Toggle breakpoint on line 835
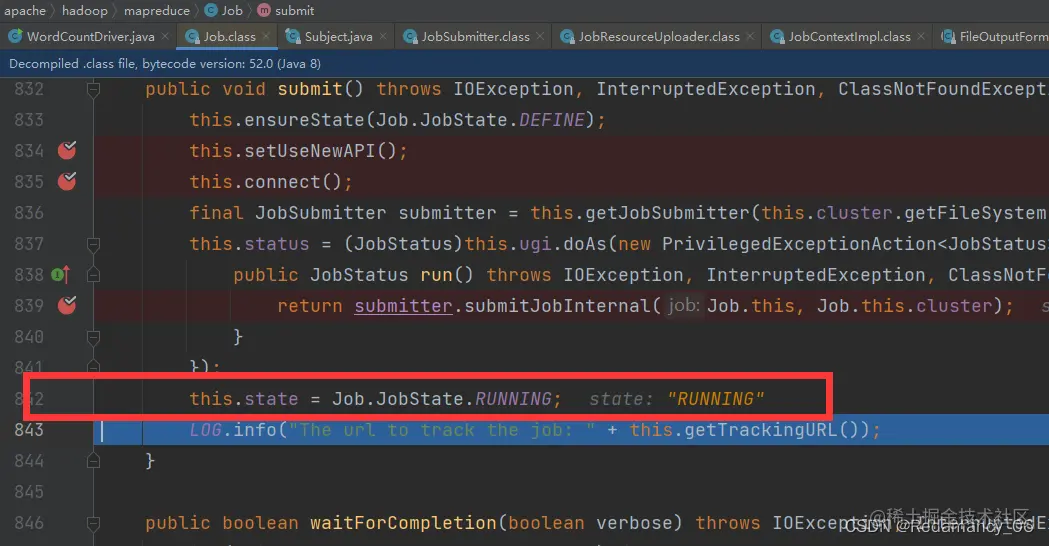This screenshot has height=546, width=1049. pos(67,181)
